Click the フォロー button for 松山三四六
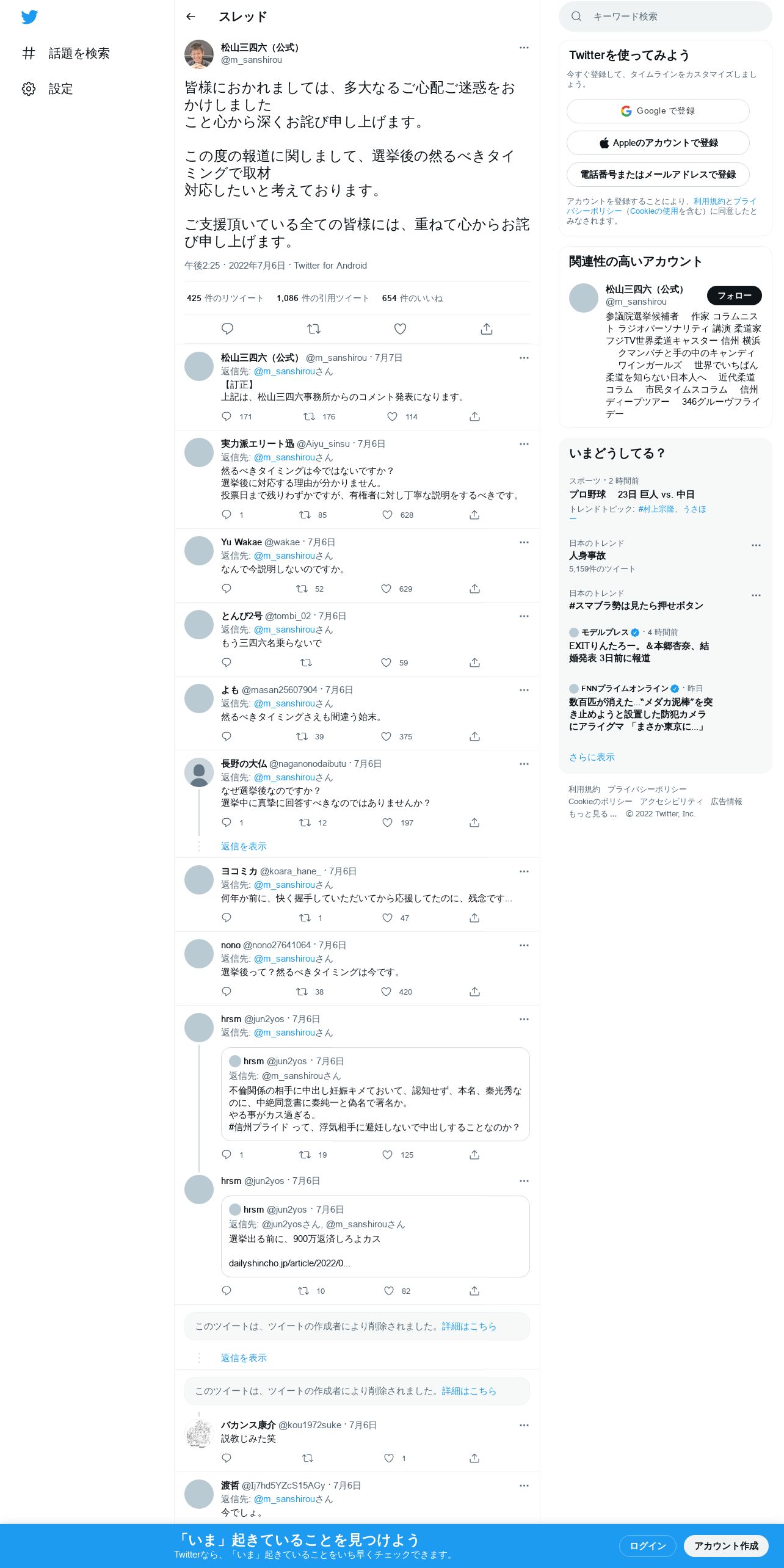This screenshot has width=784, height=1568. coord(735,296)
